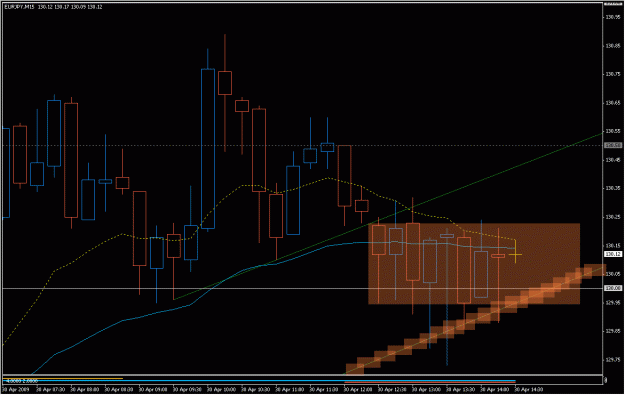Click the 130.85 price scale label
This screenshot has height=395, width=625.
click(x=613, y=45)
